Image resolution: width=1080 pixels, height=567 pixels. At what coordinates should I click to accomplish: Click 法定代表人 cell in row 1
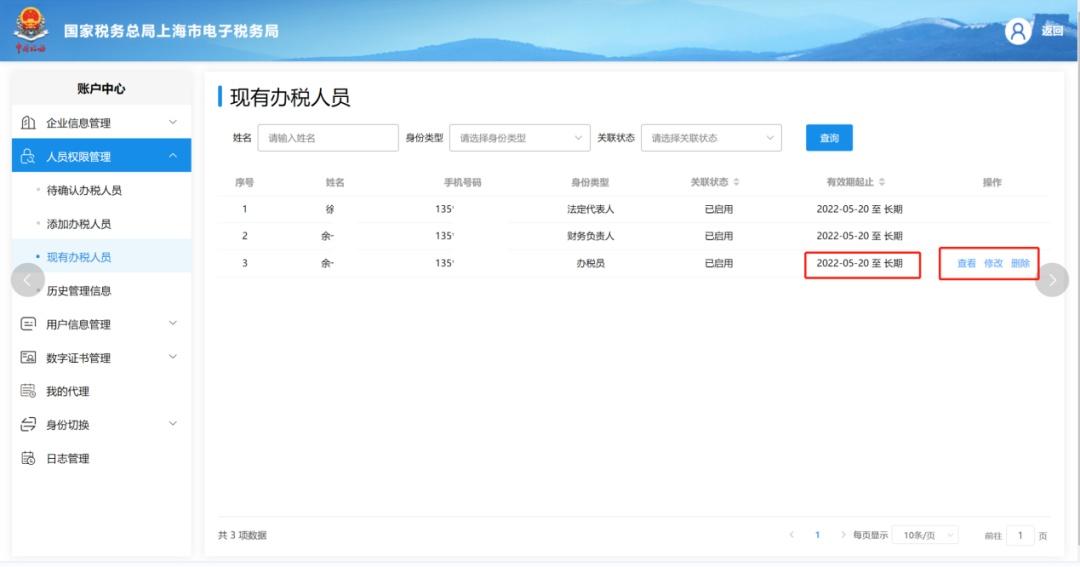pyautogui.click(x=590, y=209)
